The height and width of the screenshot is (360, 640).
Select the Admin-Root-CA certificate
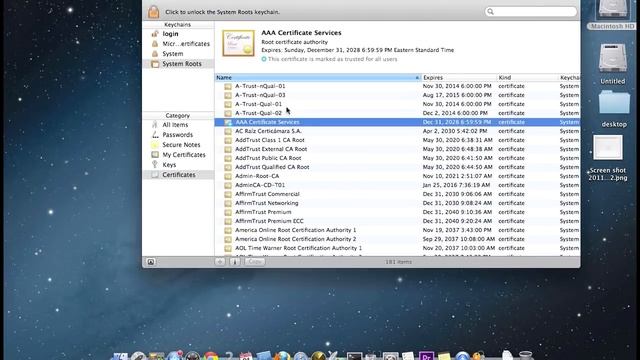point(397,176)
